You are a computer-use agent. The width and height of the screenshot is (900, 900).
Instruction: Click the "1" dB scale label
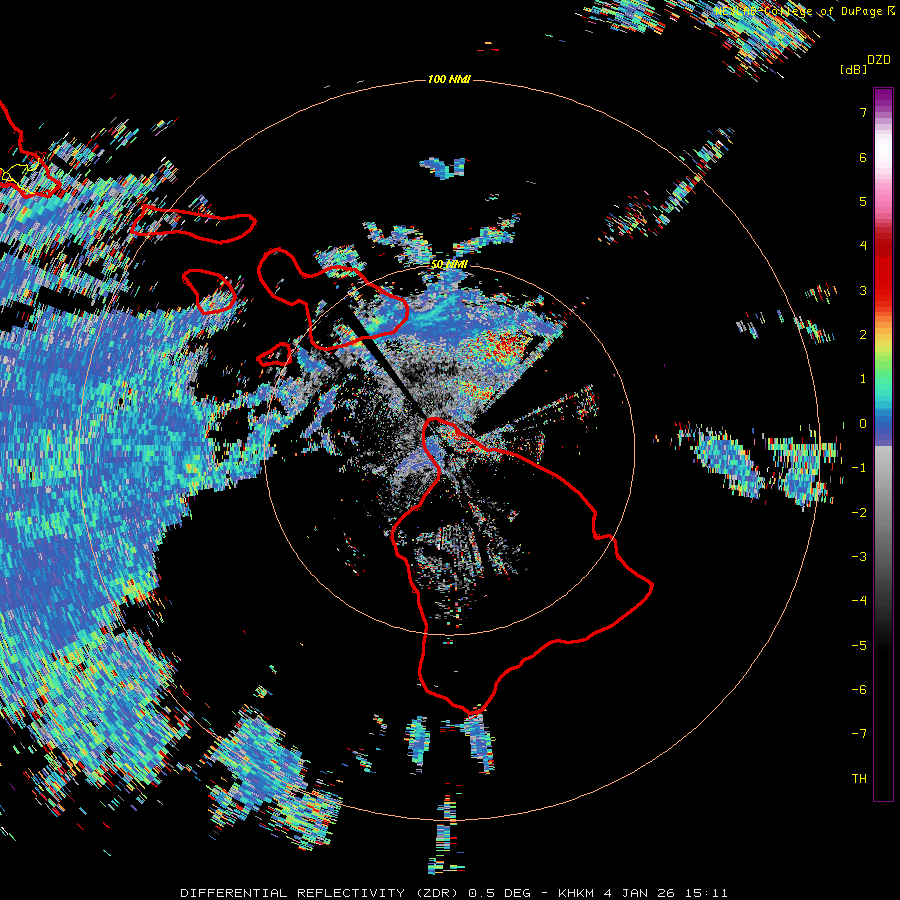tap(863, 379)
